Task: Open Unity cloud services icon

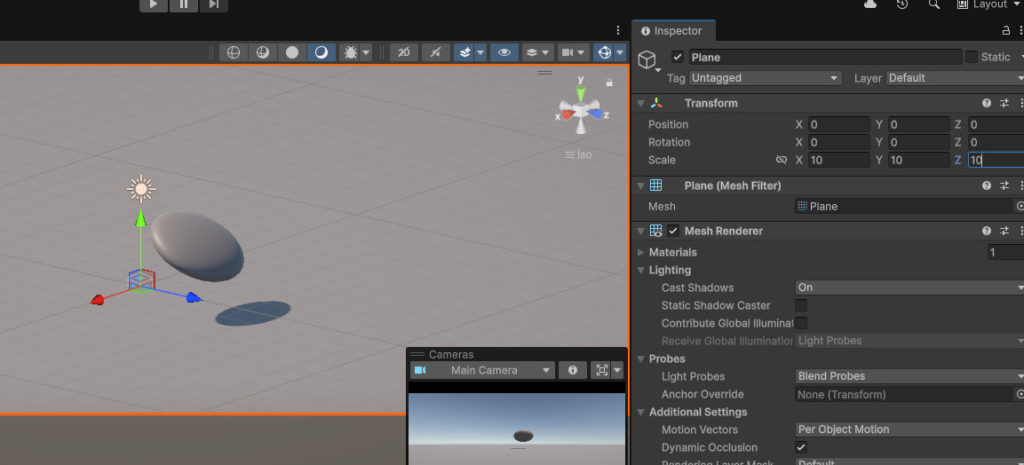Action: pos(870,5)
